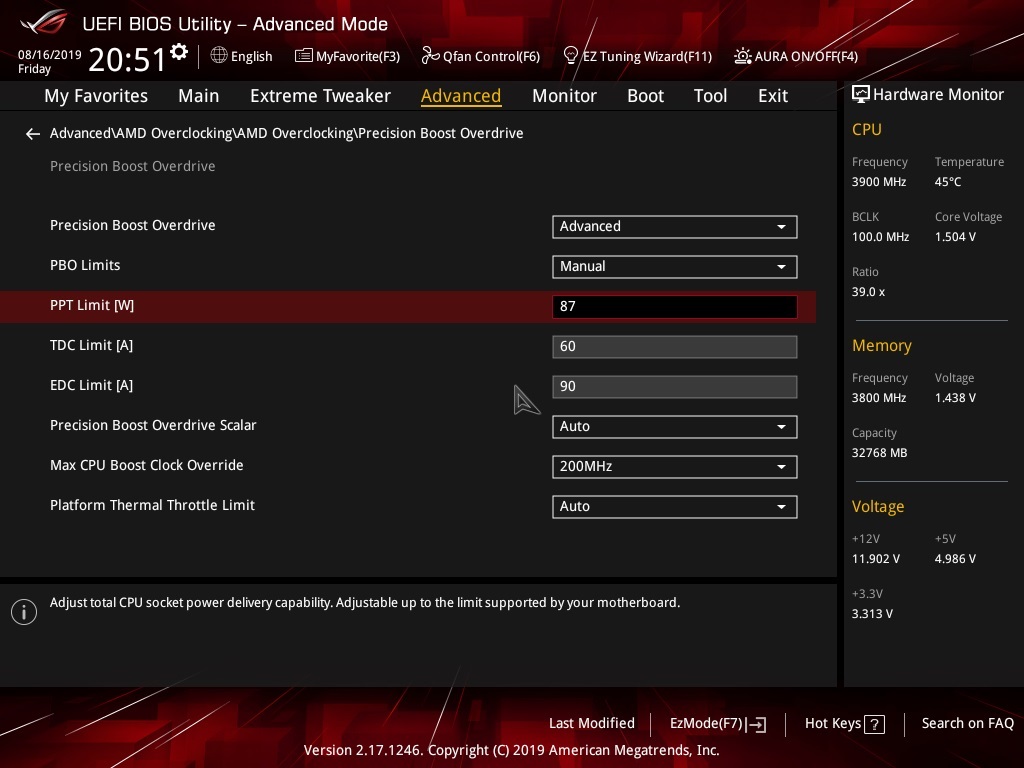1024x768 pixels.
Task: Click the Hot Keys question mark icon
Action: (x=874, y=724)
